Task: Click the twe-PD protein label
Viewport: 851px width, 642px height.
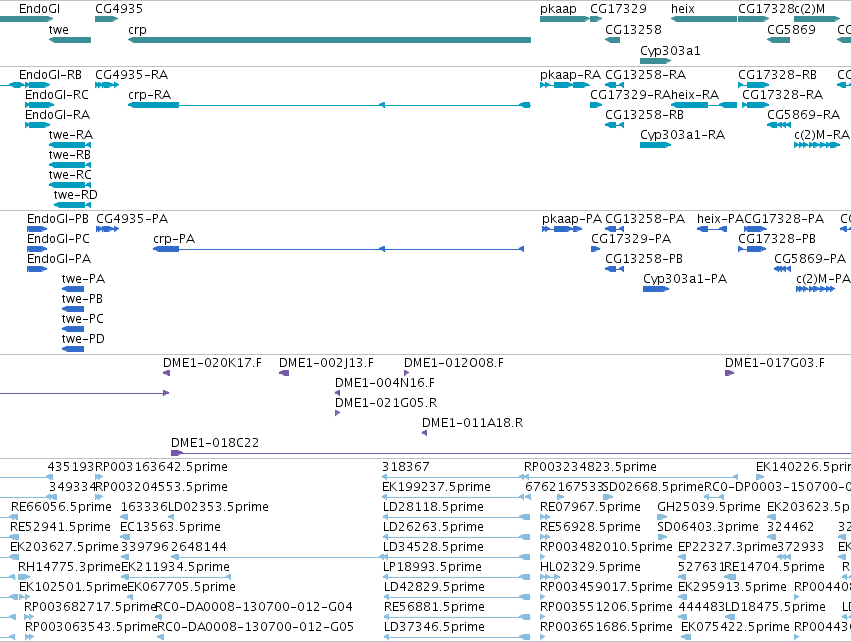Action: (x=83, y=339)
